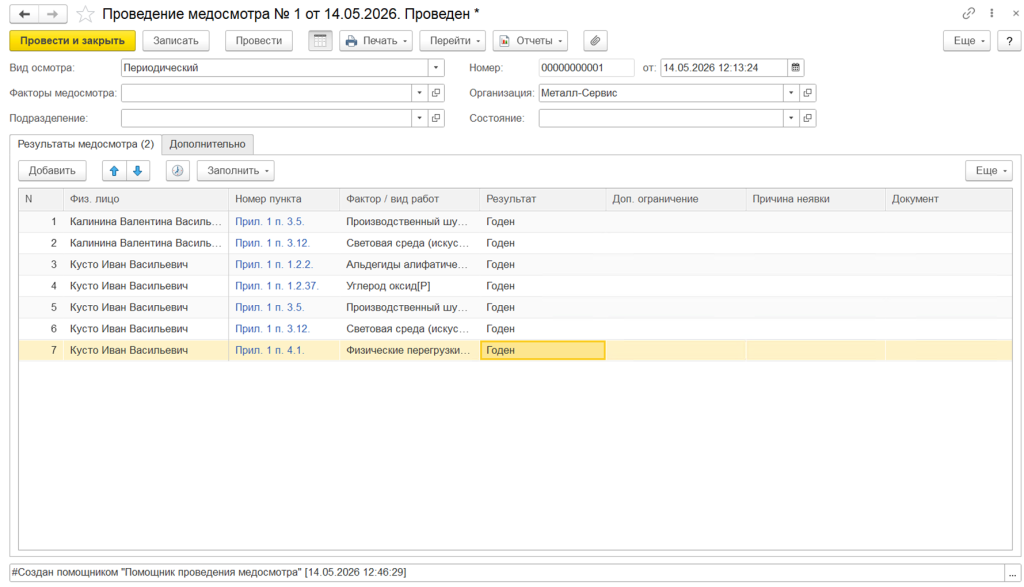Click Доп. ограничение column header
The height and width of the screenshot is (587, 1024).
pos(675,199)
